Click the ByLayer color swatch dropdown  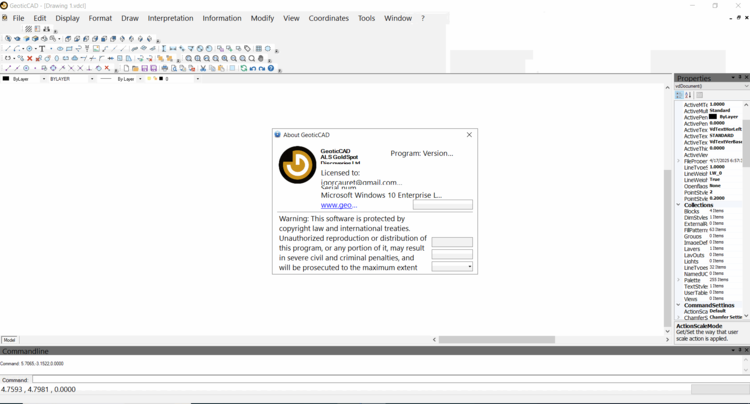pos(44,79)
